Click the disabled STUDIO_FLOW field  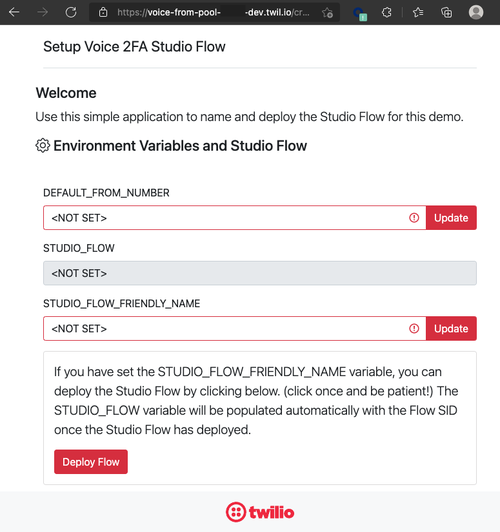pos(260,273)
